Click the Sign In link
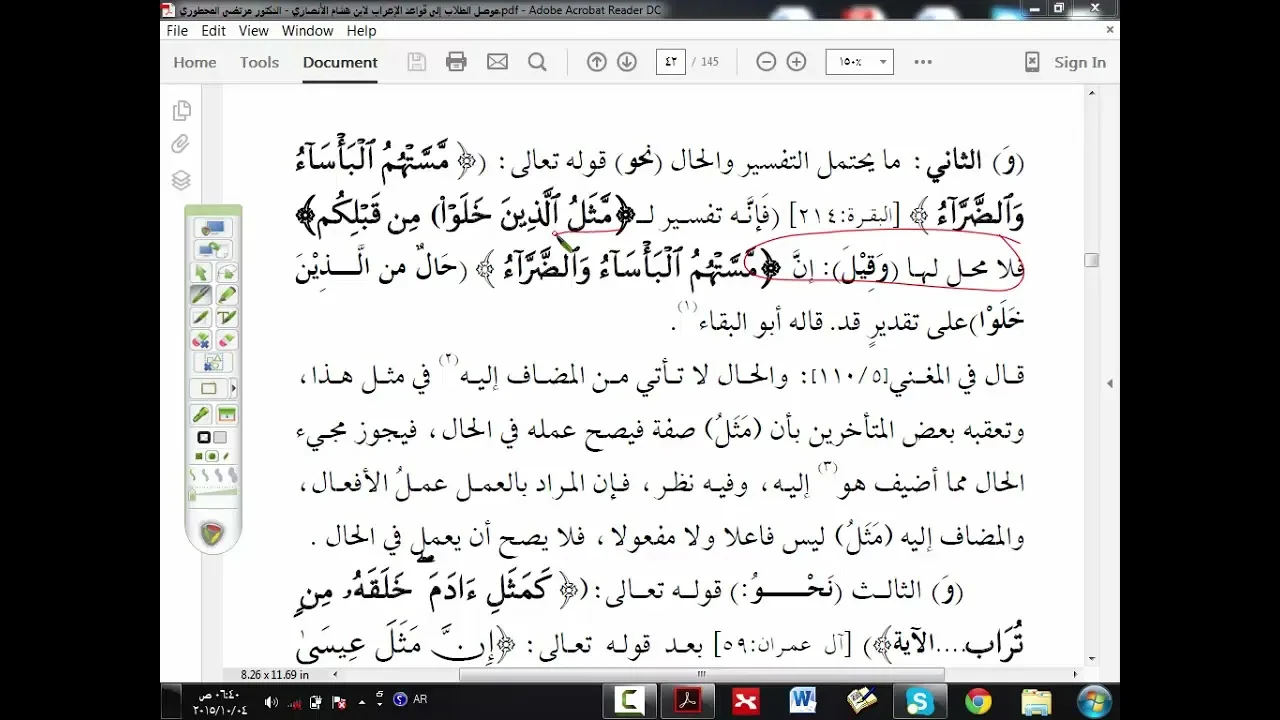 click(1080, 62)
